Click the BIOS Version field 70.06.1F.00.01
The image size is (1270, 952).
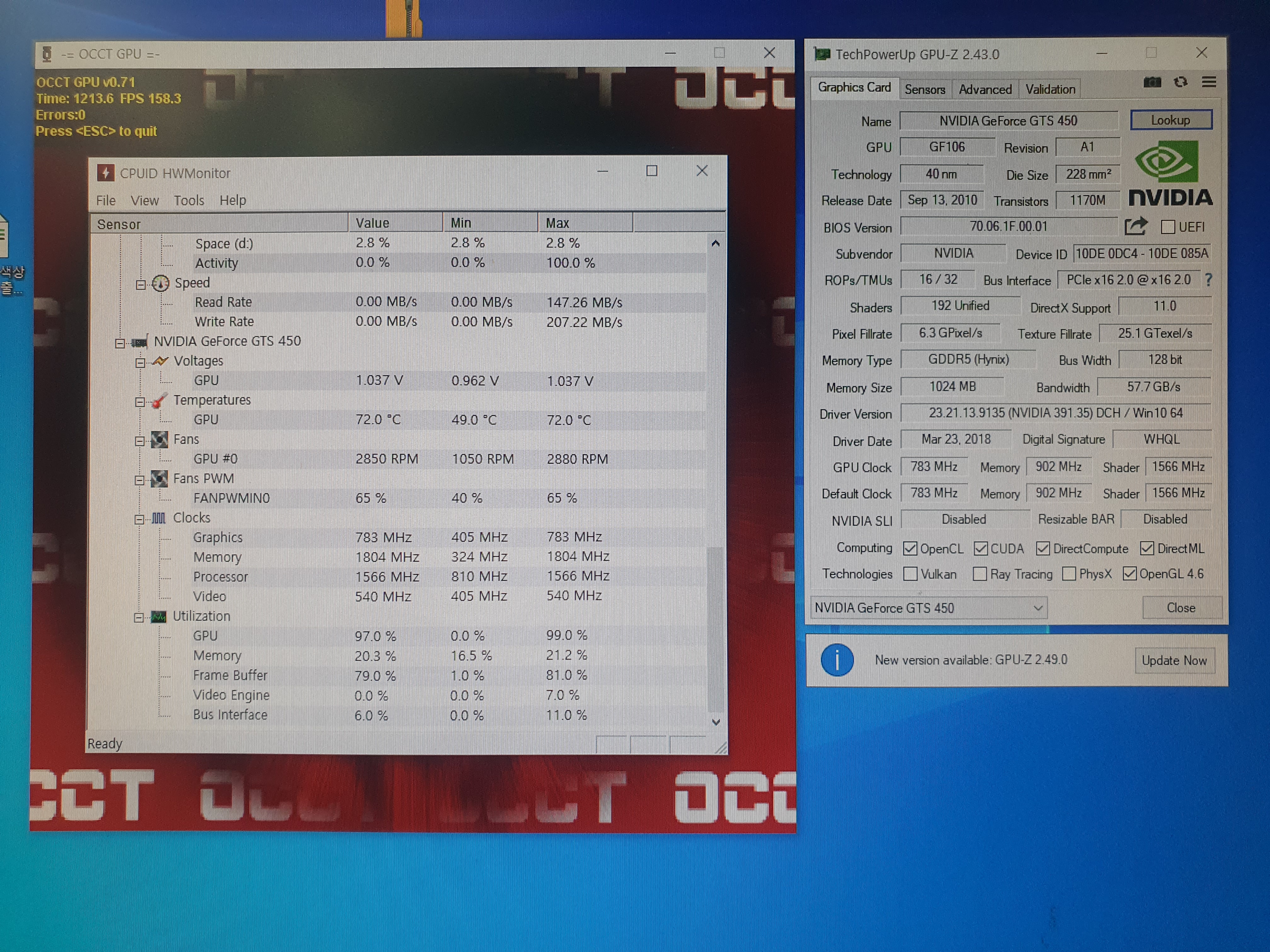click(1008, 226)
